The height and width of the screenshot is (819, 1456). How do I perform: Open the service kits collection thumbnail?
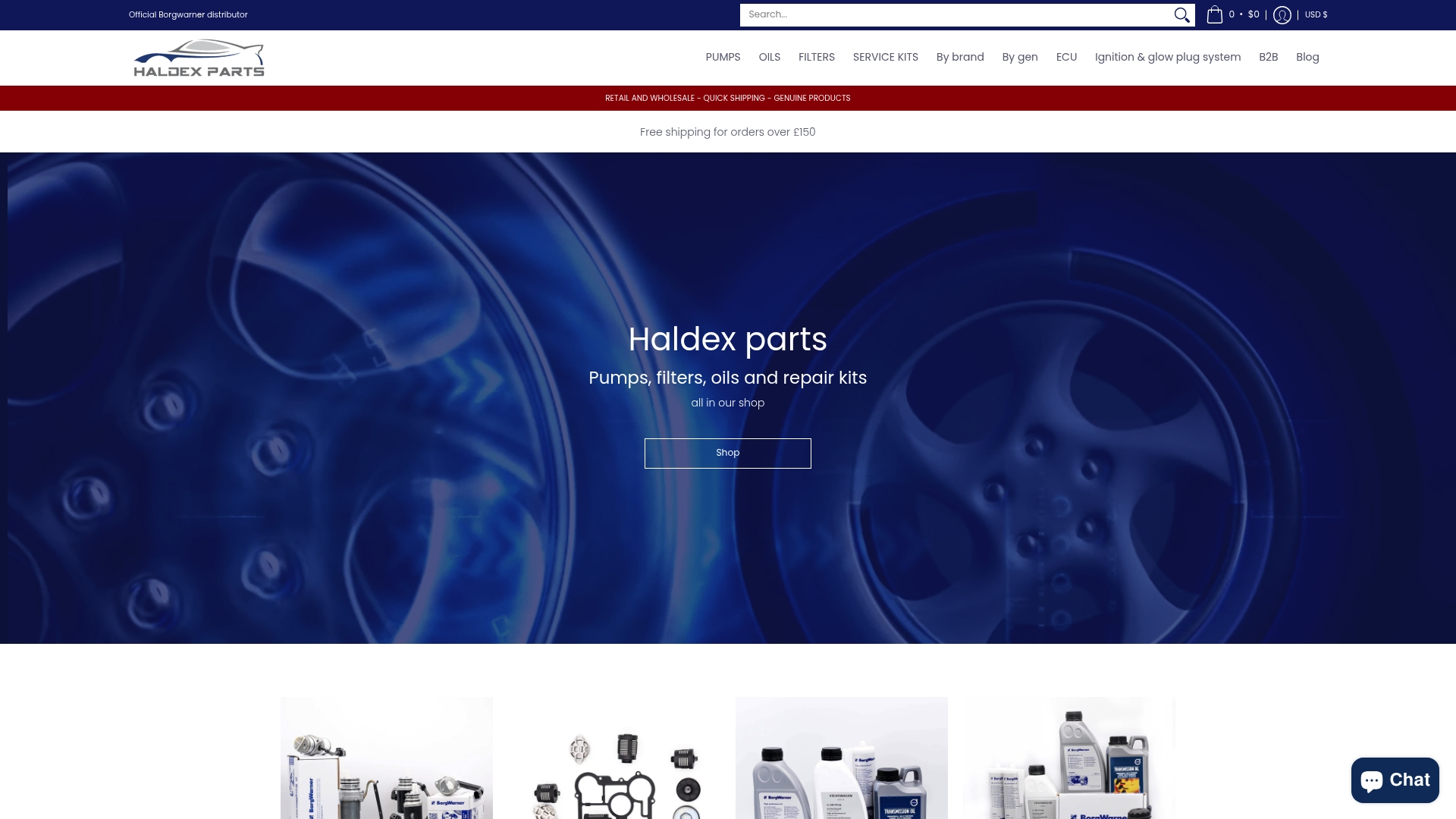1068,758
